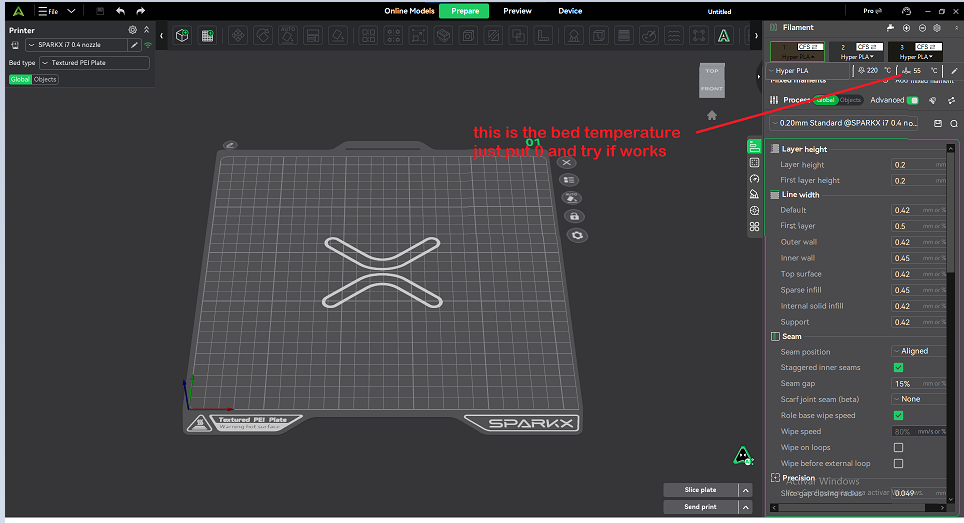964x523 pixels.
Task: Switch Process scope to Global
Action: [x=825, y=100]
